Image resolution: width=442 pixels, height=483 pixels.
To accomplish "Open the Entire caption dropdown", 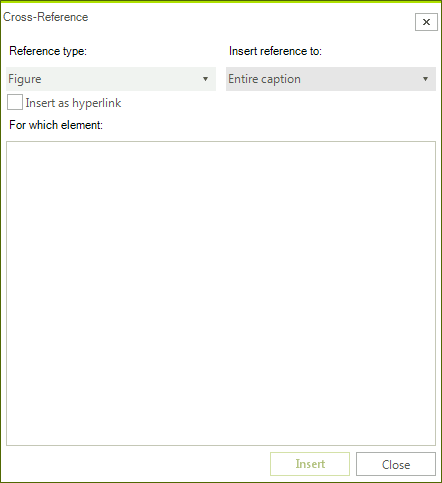I will (x=331, y=79).
